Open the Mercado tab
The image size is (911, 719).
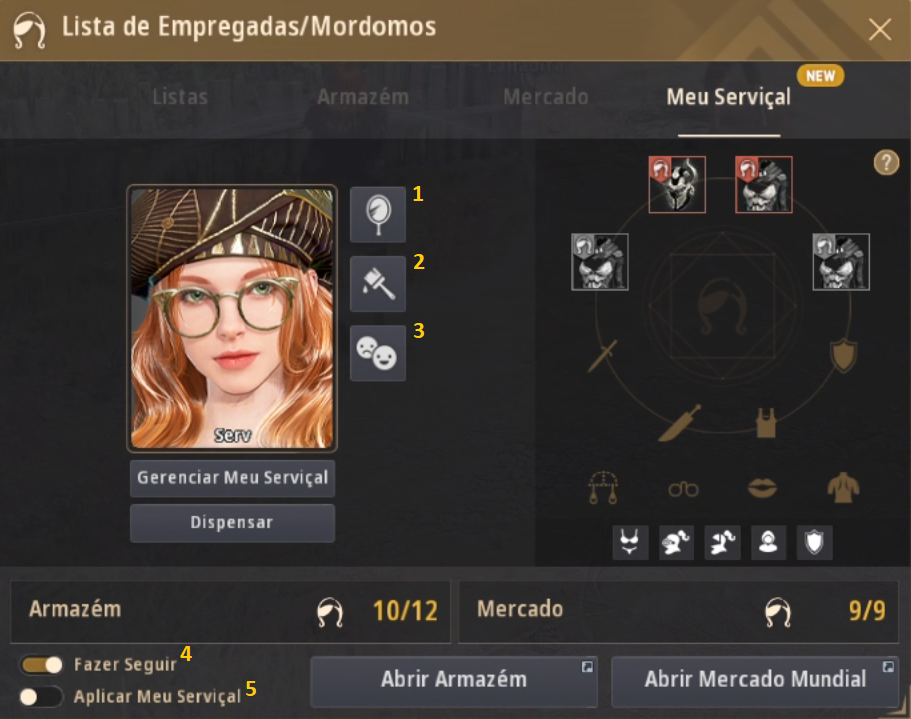coord(546,97)
